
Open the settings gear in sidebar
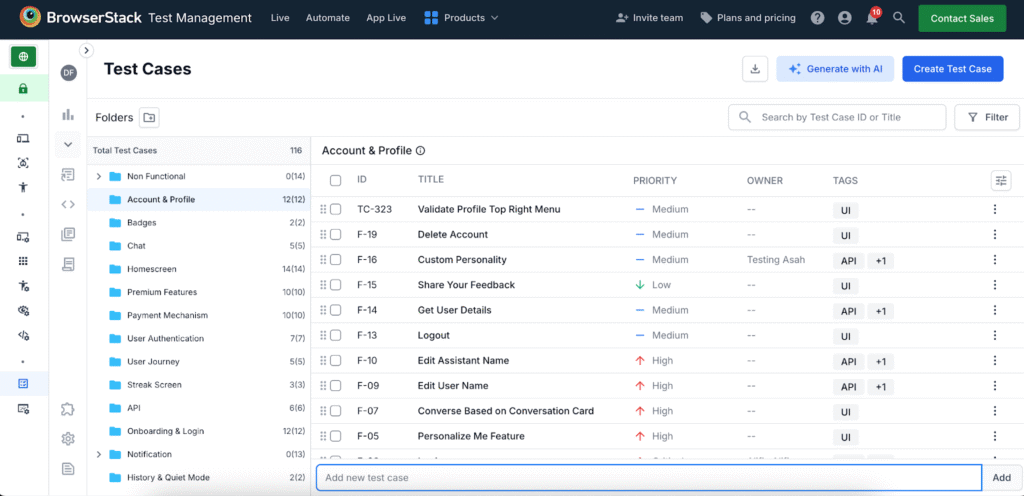pyautogui.click(x=68, y=438)
